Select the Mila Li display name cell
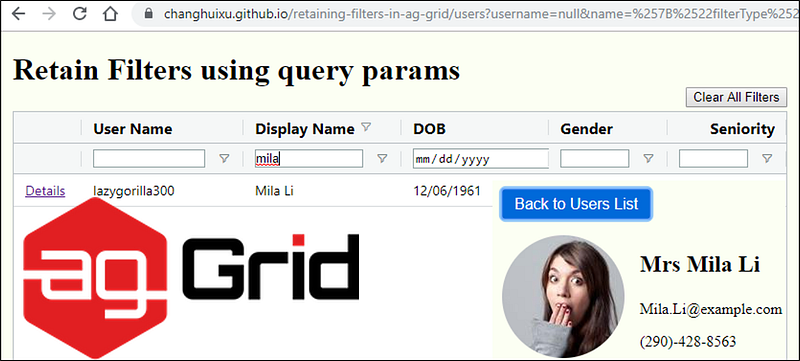 coord(274,191)
